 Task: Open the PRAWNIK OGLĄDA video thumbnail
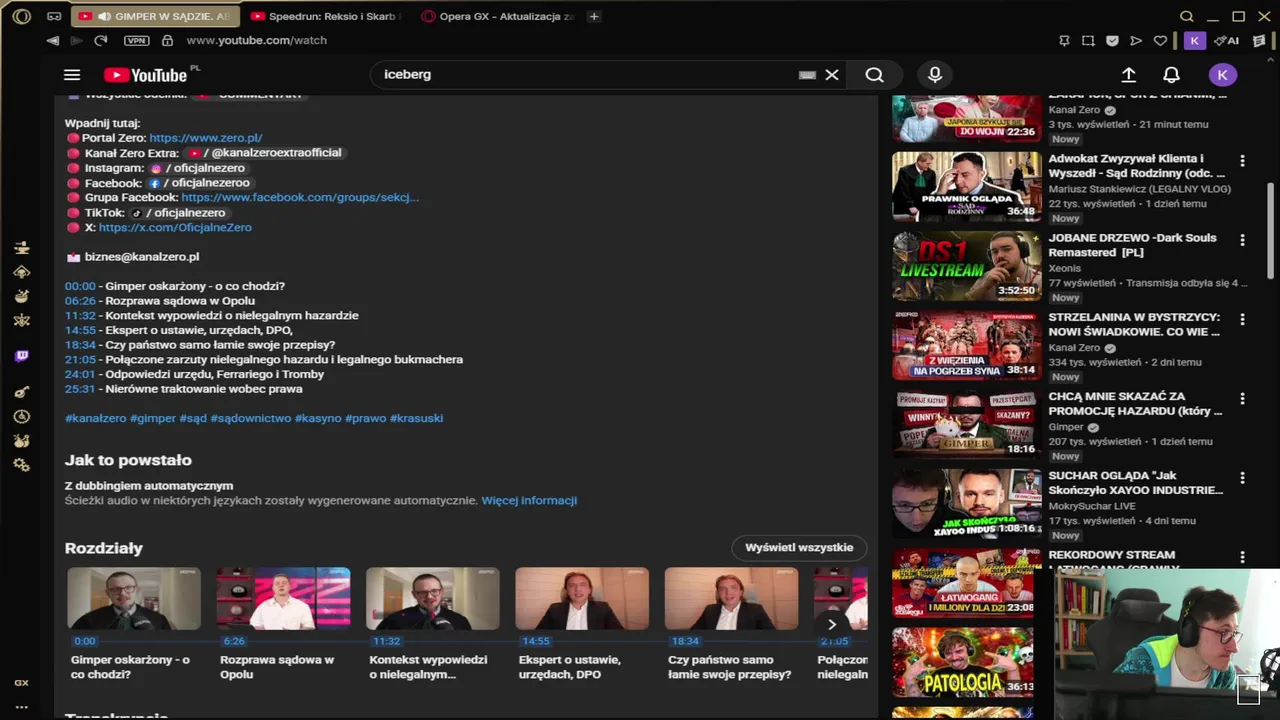[966, 186]
